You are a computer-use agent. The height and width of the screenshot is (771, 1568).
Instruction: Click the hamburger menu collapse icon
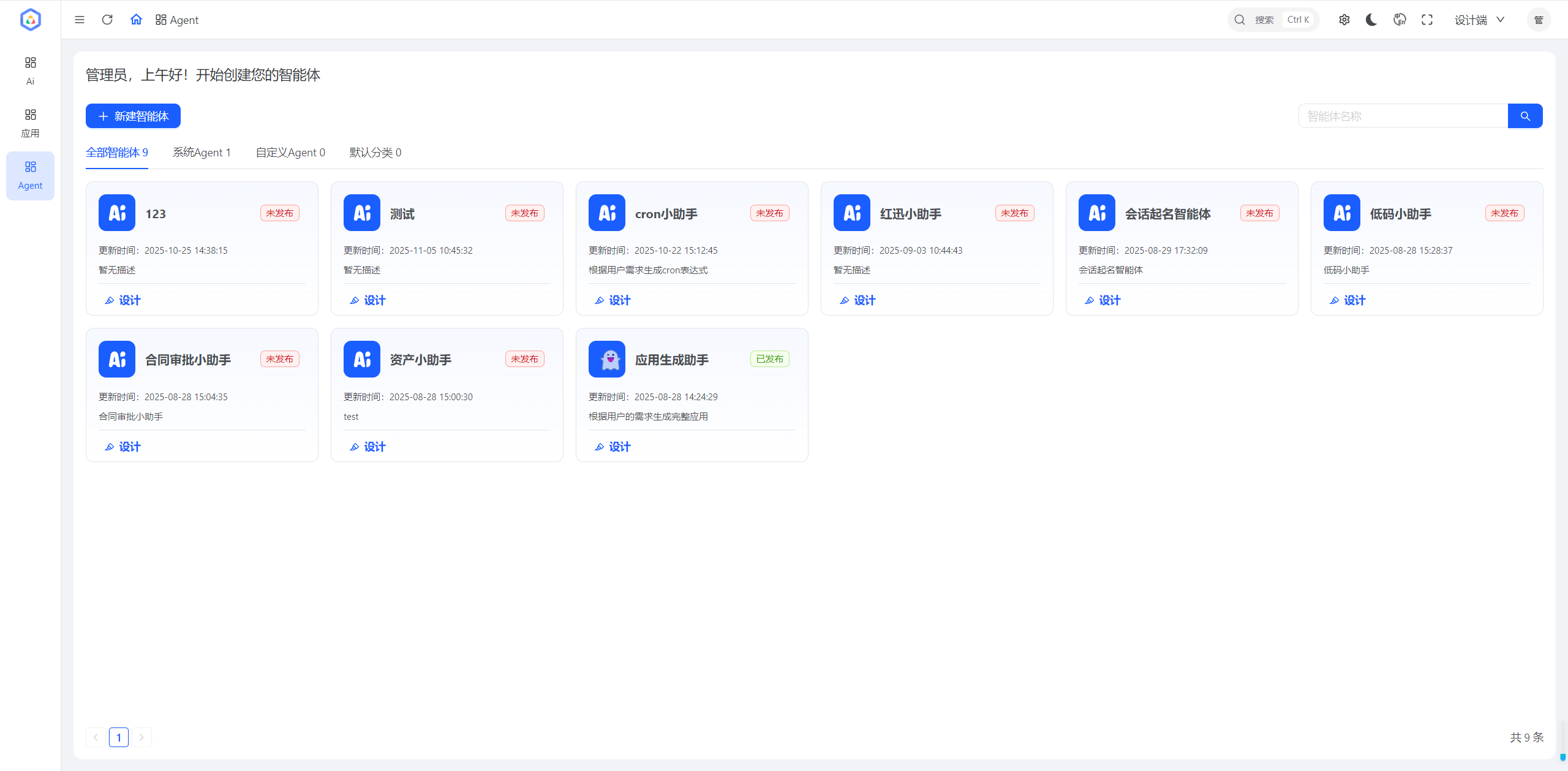[x=80, y=20]
